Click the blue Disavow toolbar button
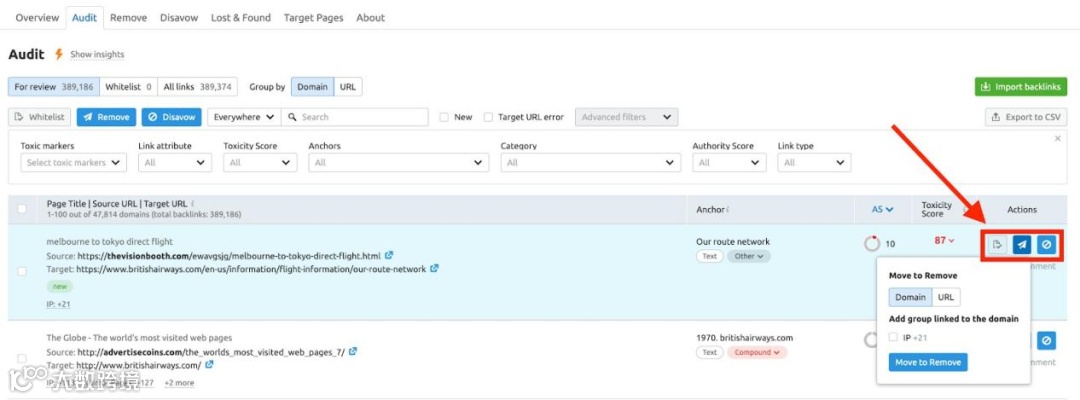The image size is (1080, 400). click(x=172, y=117)
